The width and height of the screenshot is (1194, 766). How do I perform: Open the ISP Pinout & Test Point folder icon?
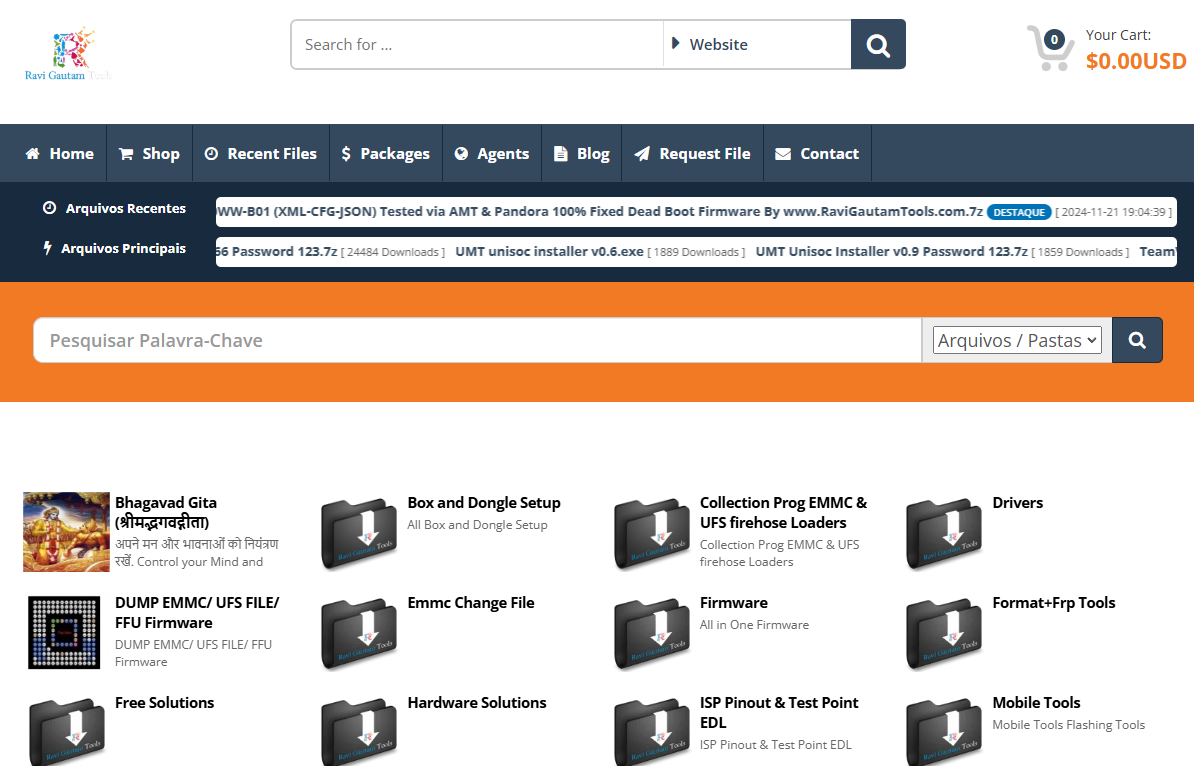(x=652, y=732)
